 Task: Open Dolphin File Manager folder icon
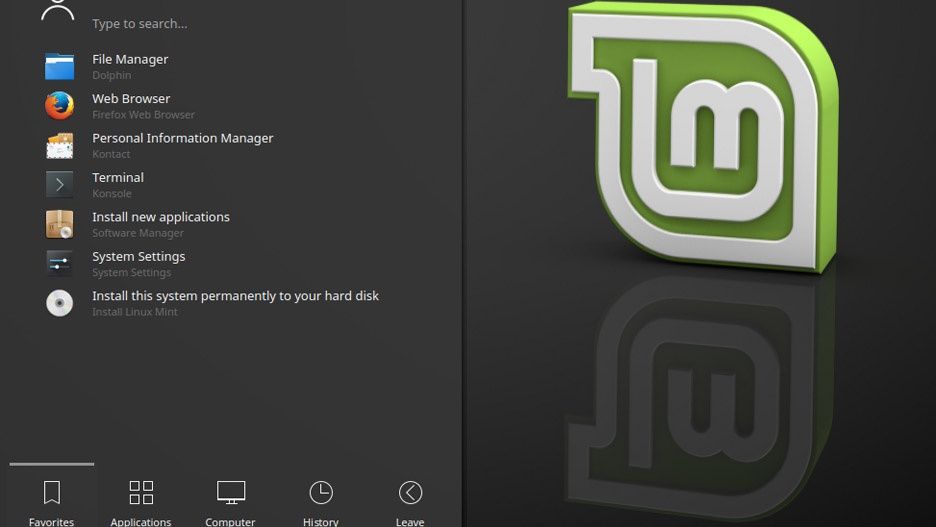[60, 67]
